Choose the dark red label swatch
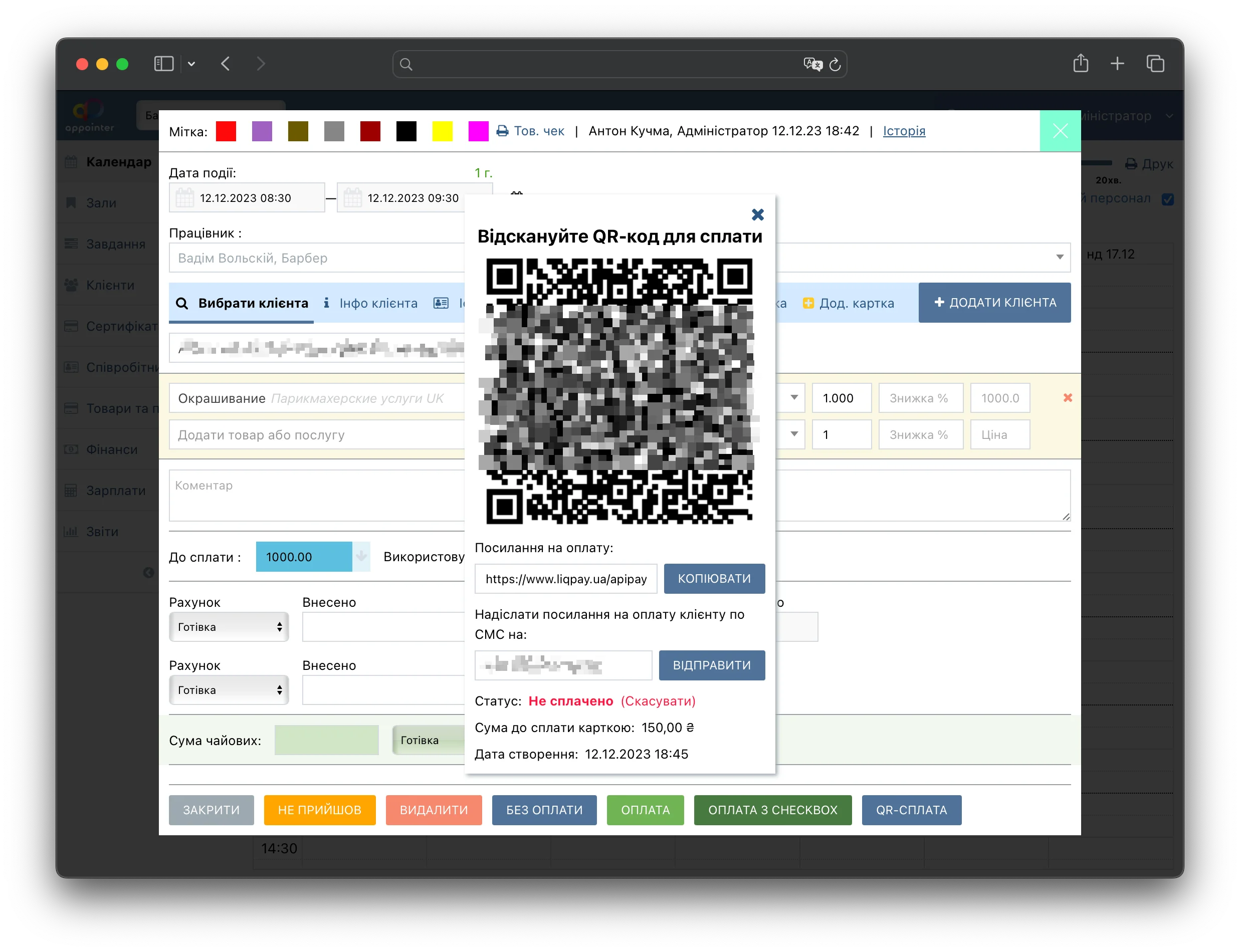This screenshot has height=952, width=1240. coord(370,131)
